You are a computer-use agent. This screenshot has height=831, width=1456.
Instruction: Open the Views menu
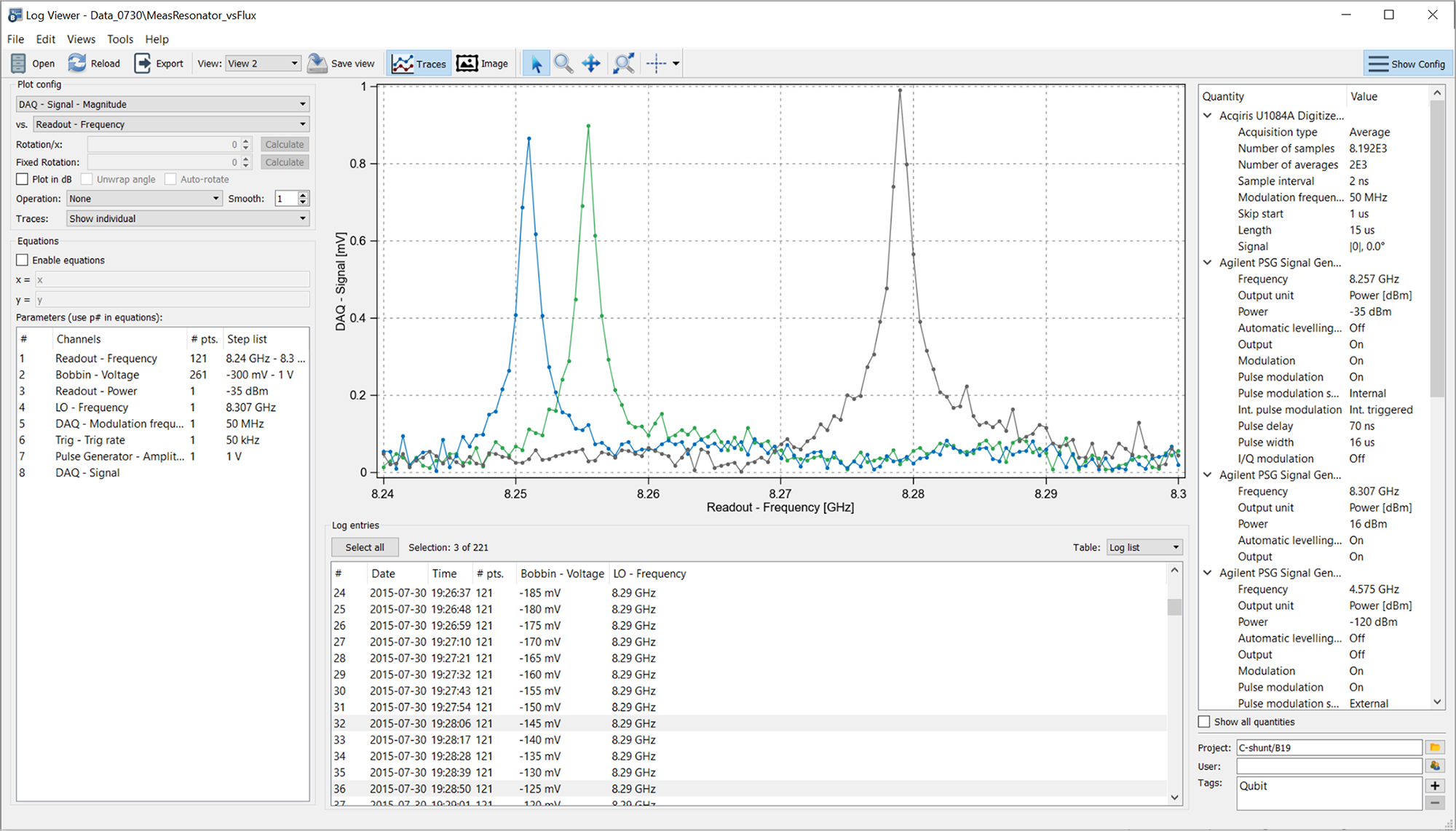81,39
